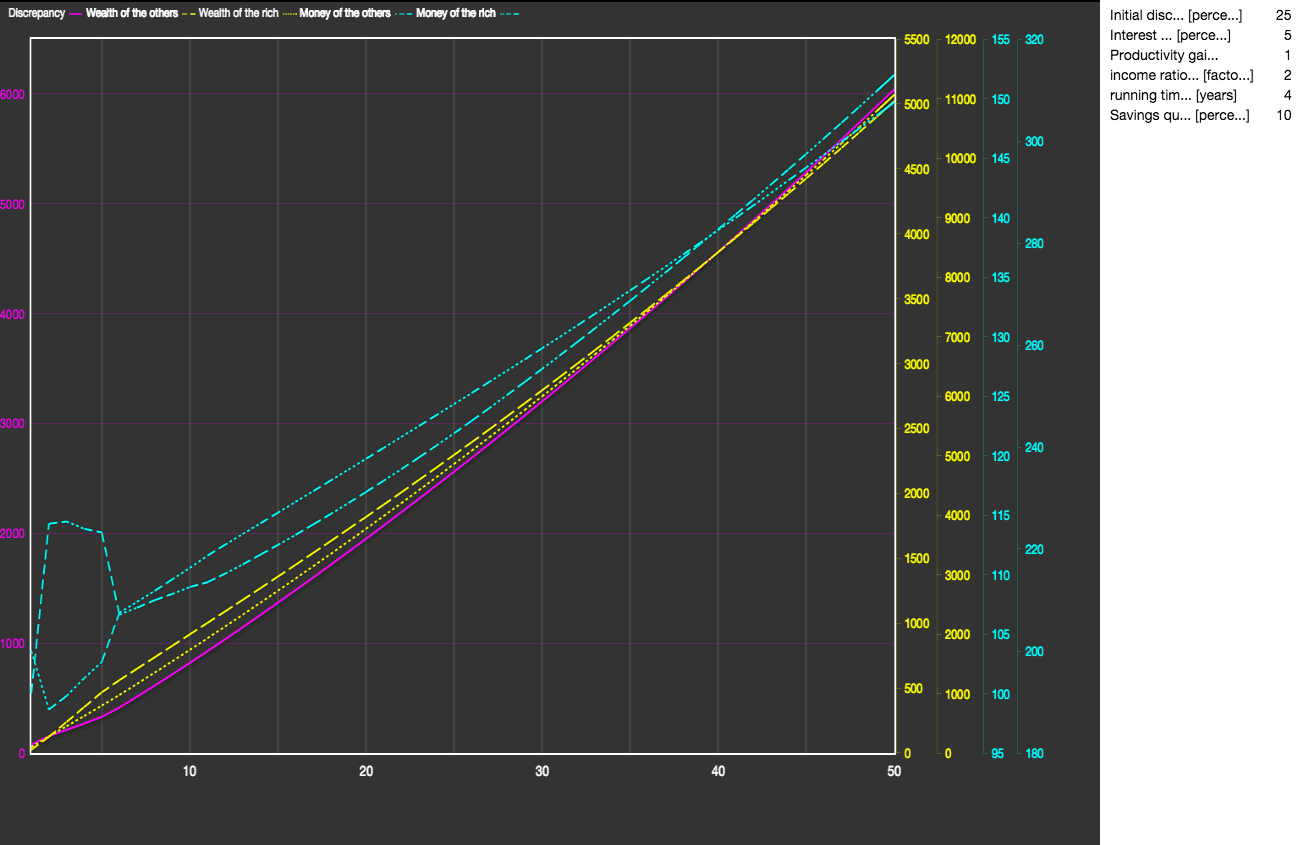1300x845 pixels.
Task: Click the magenta 3000 left-axis label
Action: coord(11,423)
